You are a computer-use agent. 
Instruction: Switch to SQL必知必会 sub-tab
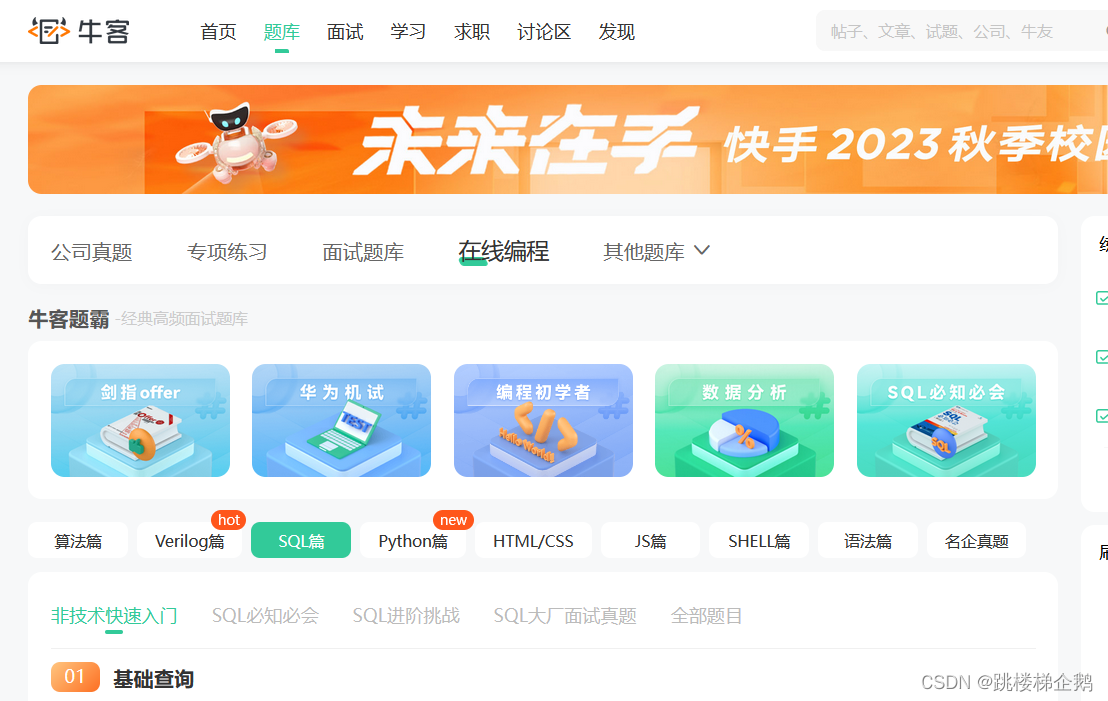coord(265,615)
